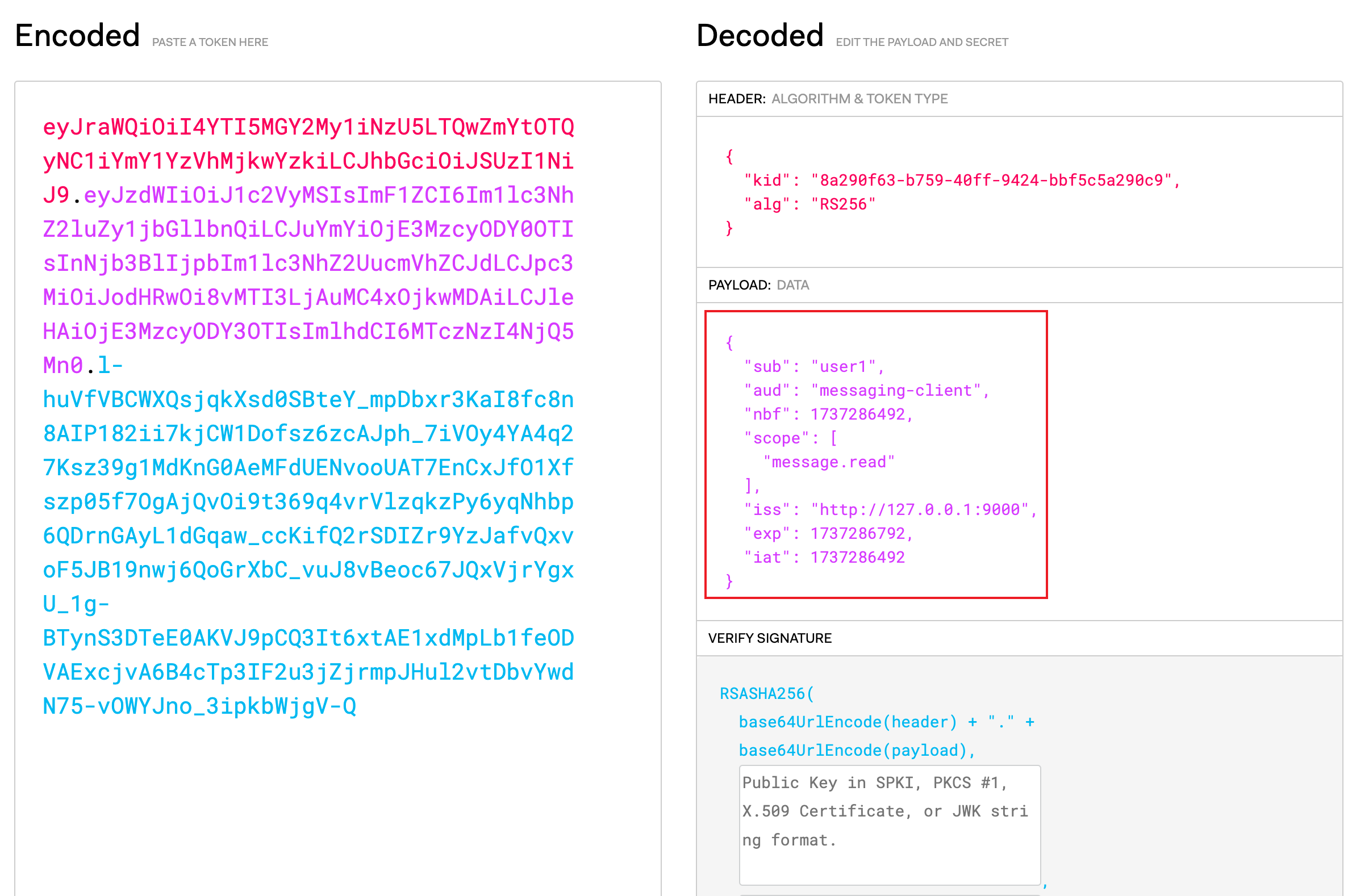Select the message.read scope entry

click(828, 462)
